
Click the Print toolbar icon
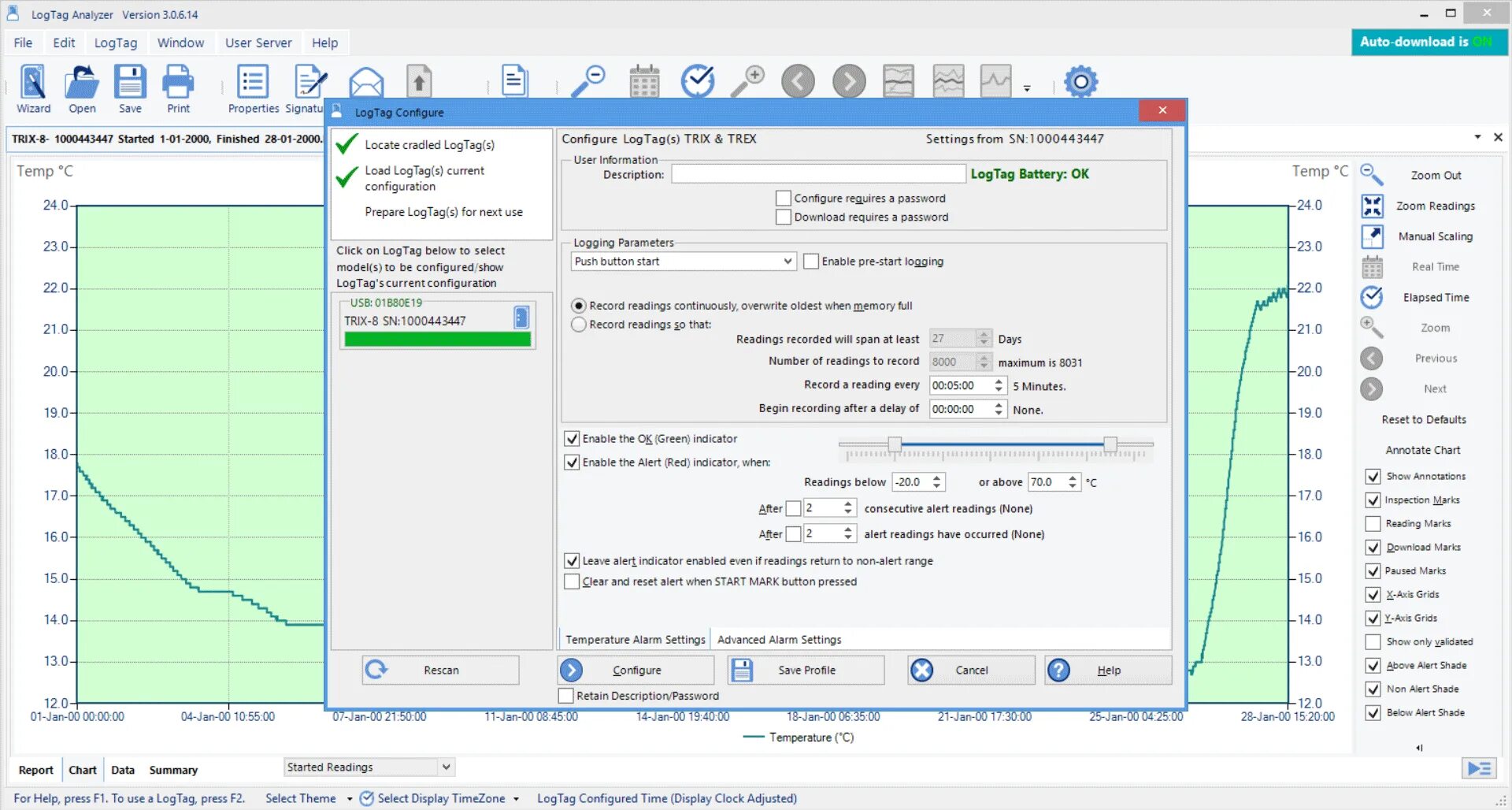point(178,89)
